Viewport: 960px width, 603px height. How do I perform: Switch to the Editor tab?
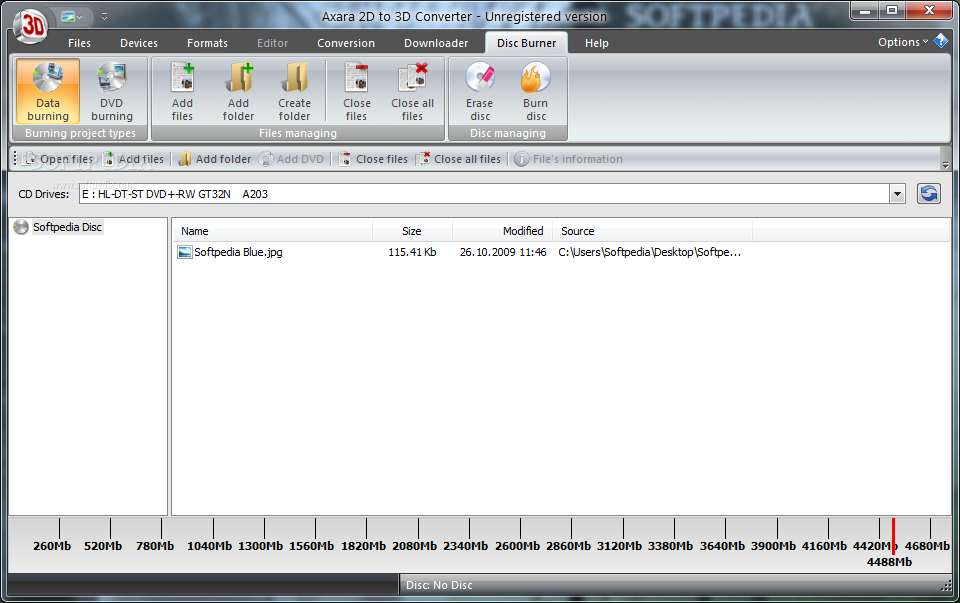click(272, 43)
